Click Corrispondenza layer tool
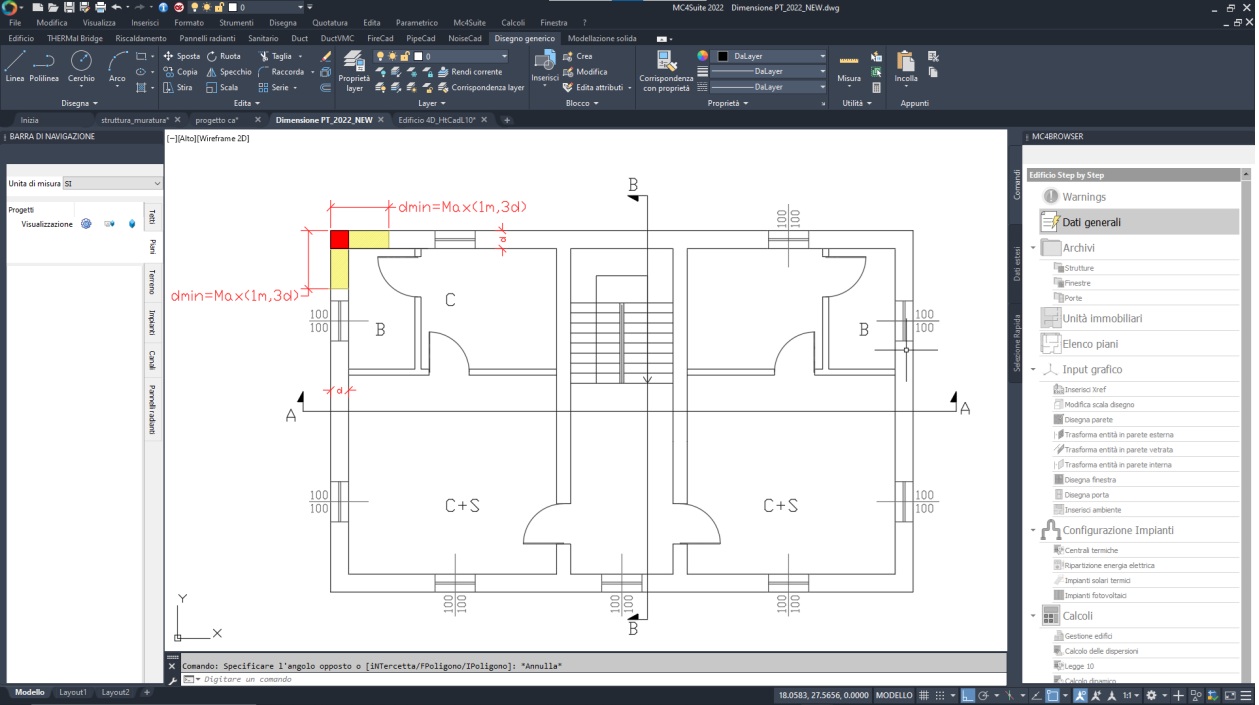The height and width of the screenshot is (705, 1259). click(480, 87)
